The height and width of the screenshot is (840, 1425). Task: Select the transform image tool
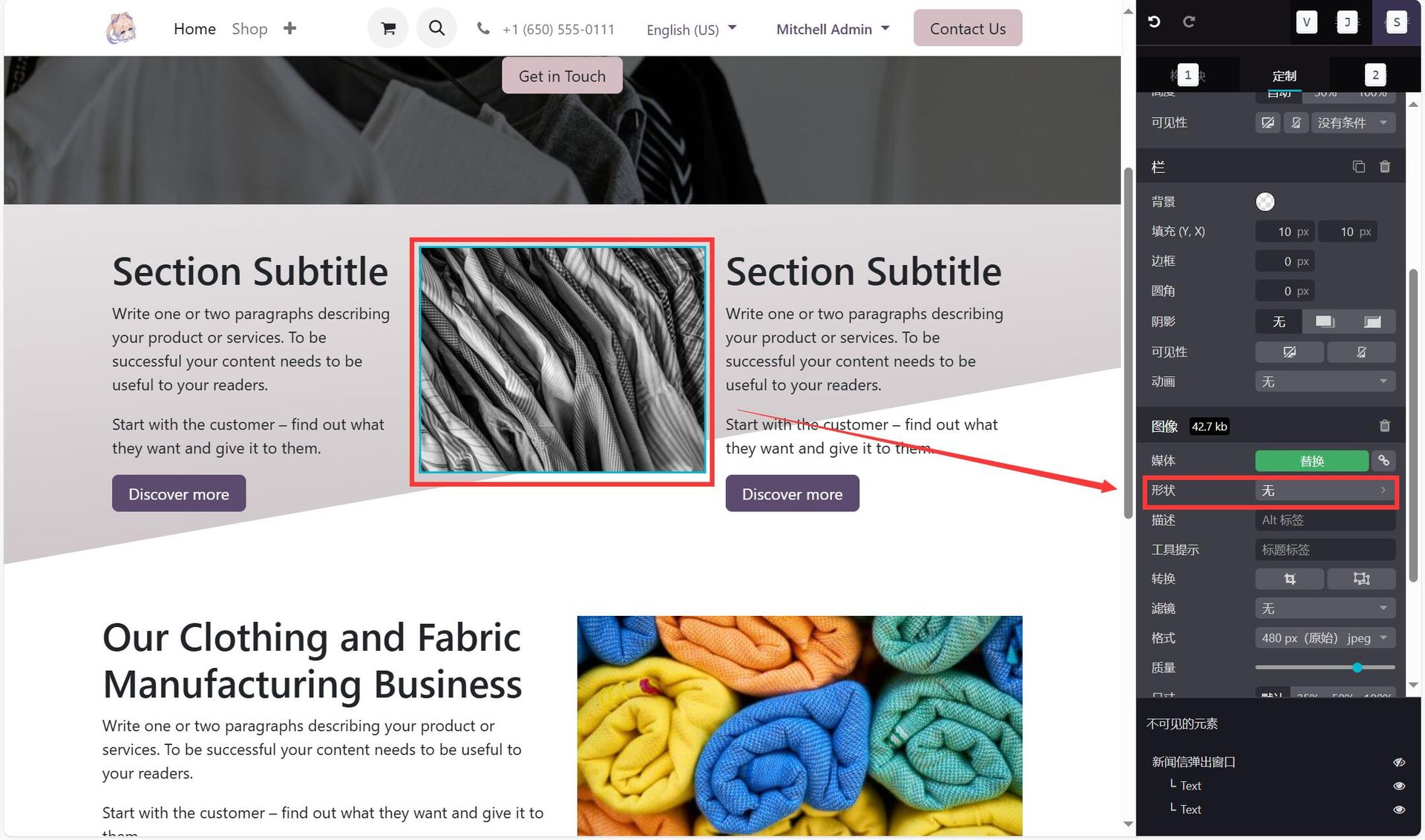coord(1361,579)
